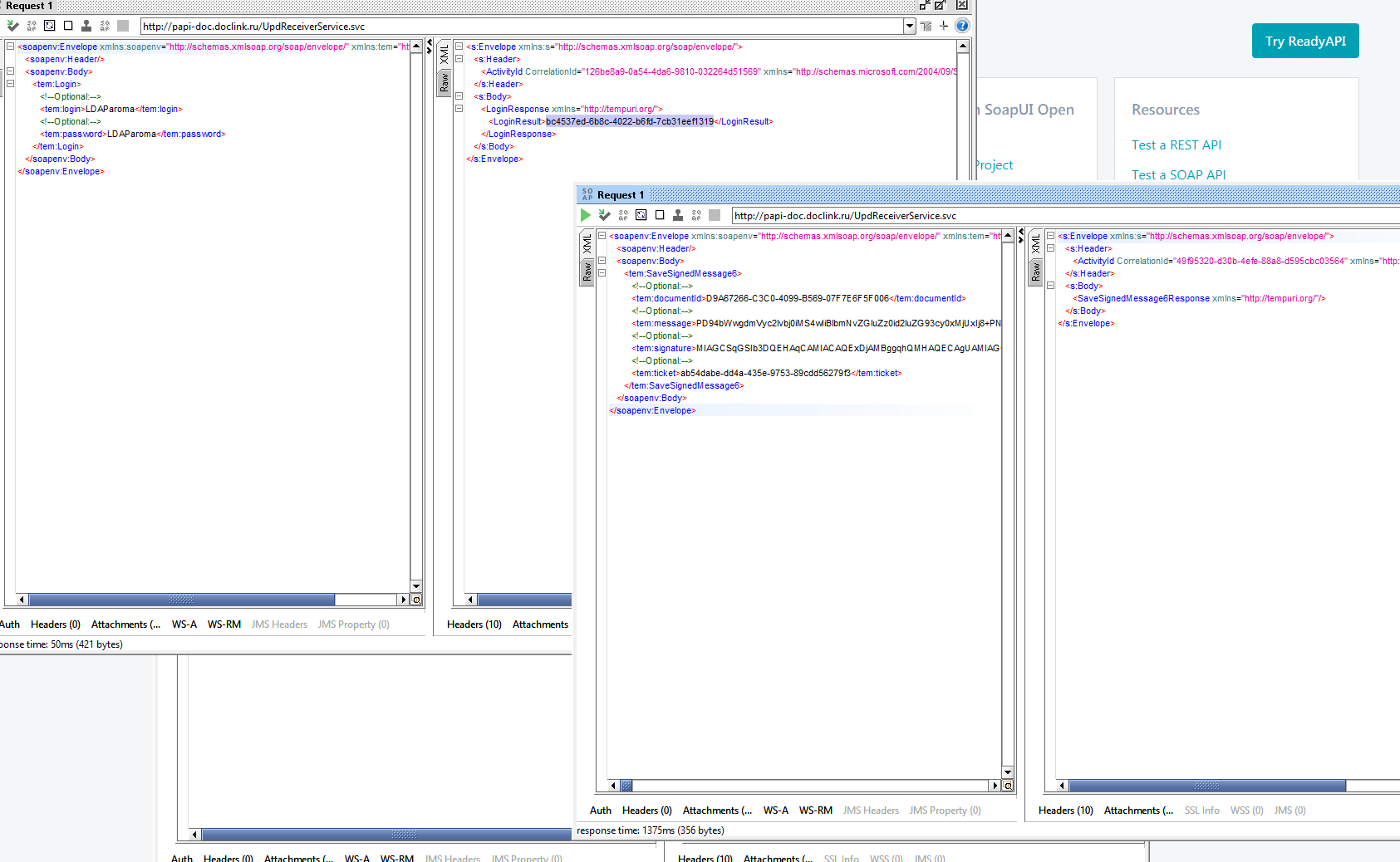
Task: Collapse the tem:Login element fold marker
Action: tap(11, 84)
